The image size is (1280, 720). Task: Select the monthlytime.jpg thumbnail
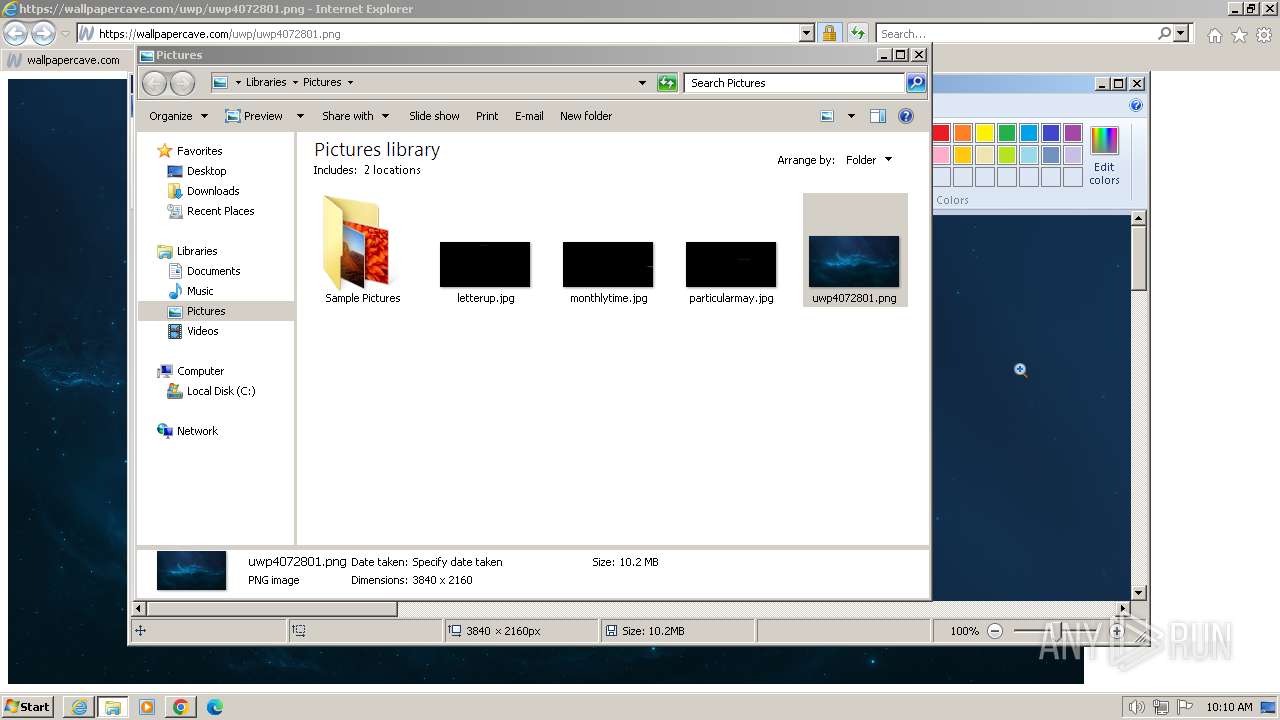pyautogui.click(x=608, y=265)
